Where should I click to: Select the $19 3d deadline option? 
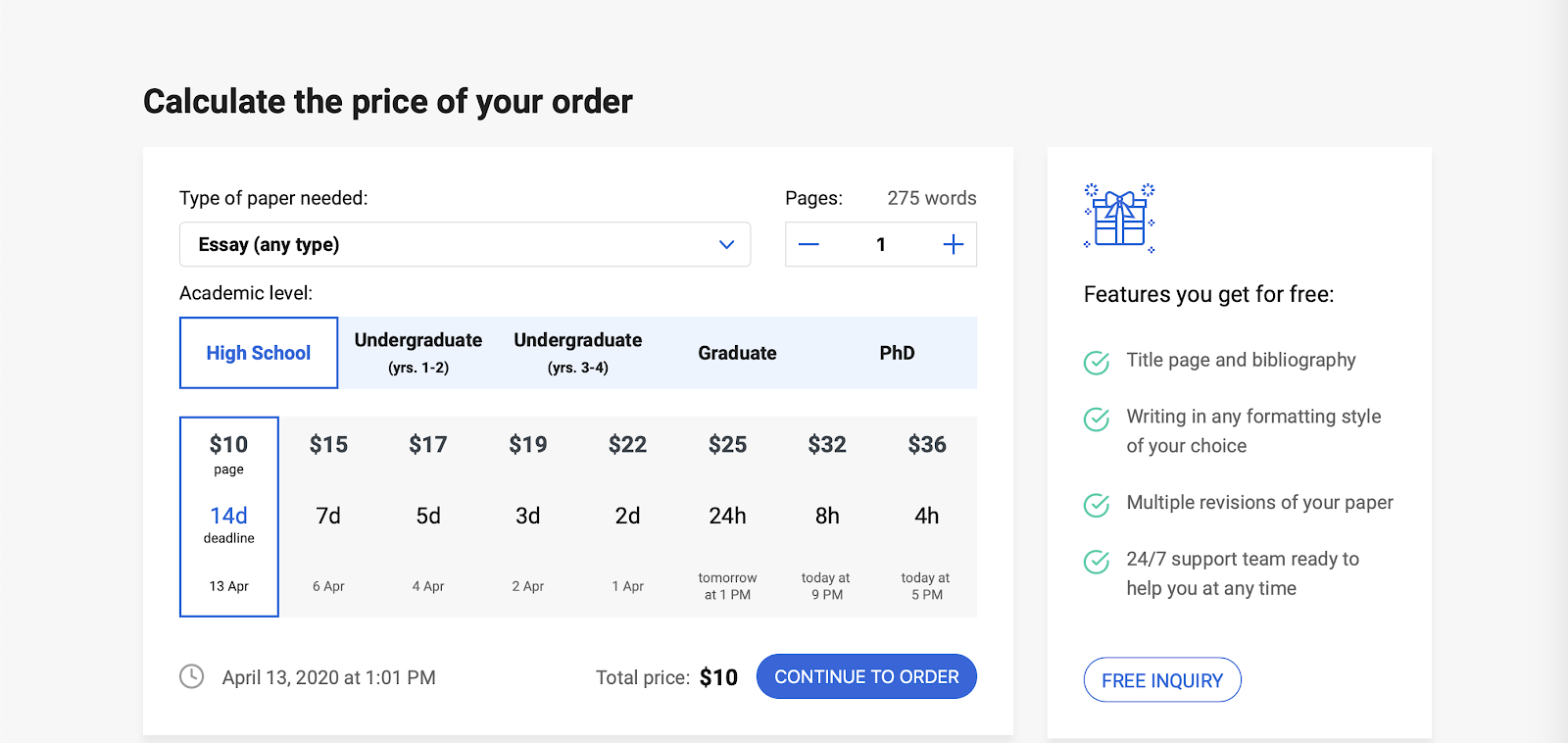click(x=527, y=516)
